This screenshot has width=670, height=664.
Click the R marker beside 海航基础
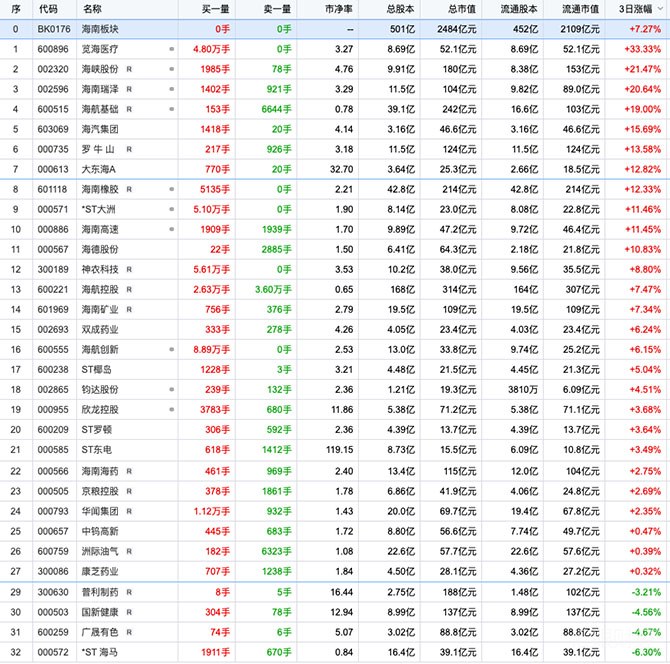coord(129,109)
